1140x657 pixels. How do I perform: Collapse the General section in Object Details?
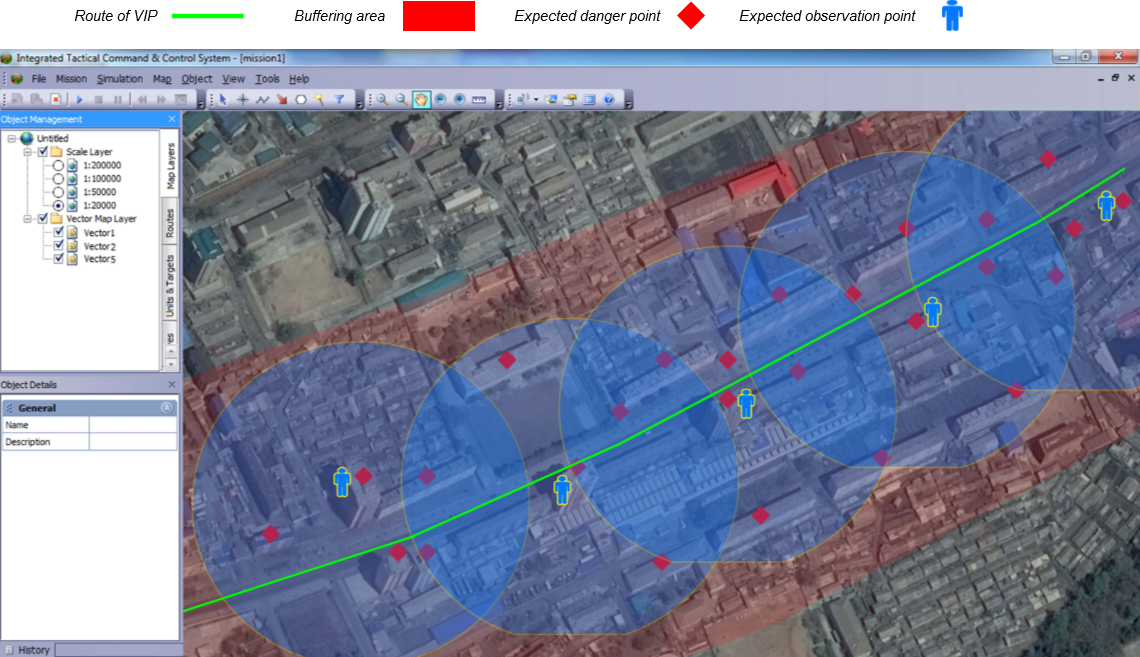[x=169, y=407]
